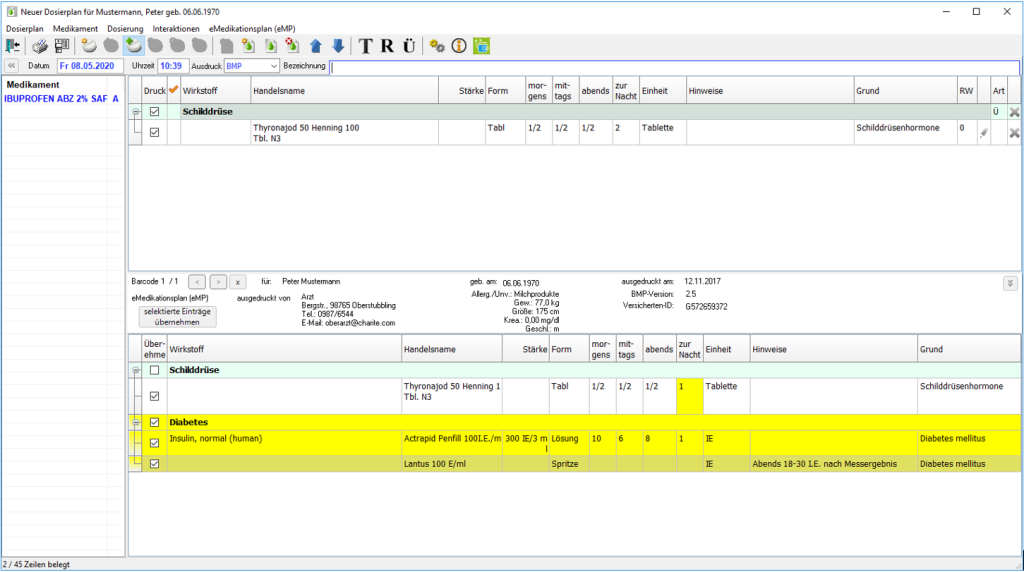Click the selektierte Einträge übernehmen button
The width and height of the screenshot is (1024, 572).
(178, 317)
